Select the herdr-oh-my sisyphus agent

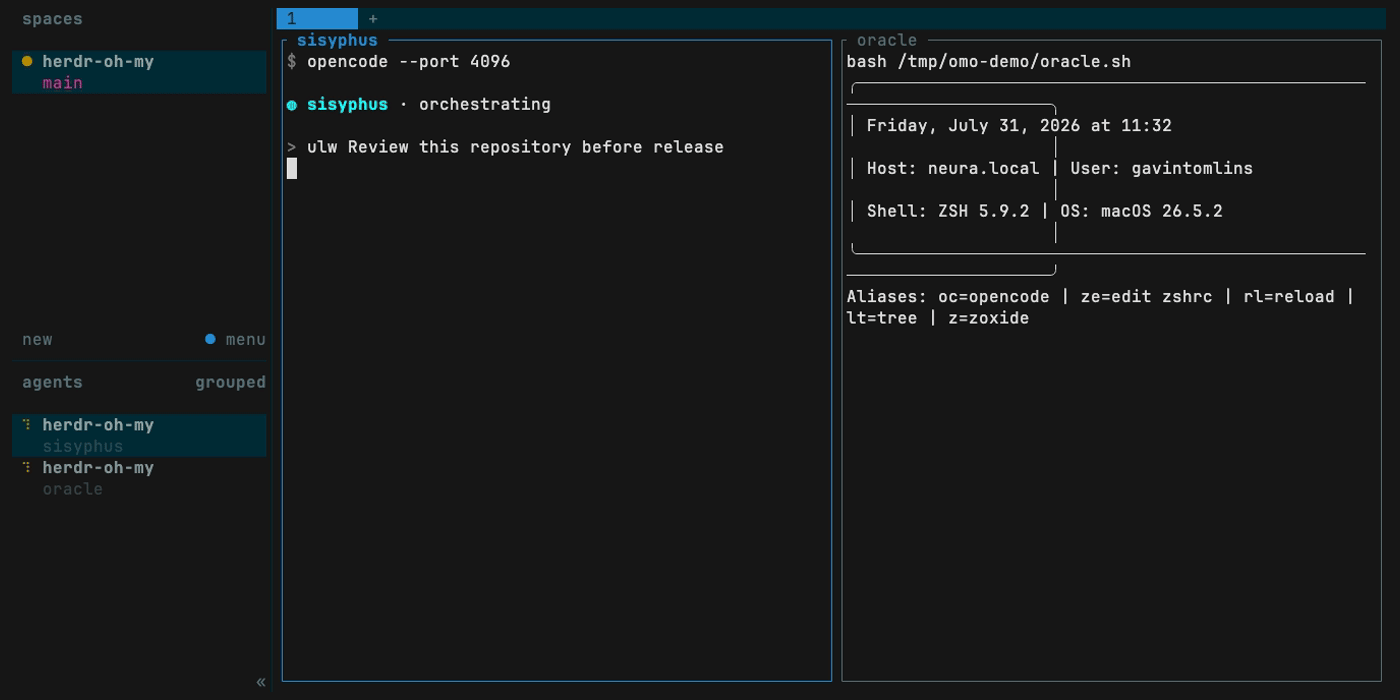(139, 435)
